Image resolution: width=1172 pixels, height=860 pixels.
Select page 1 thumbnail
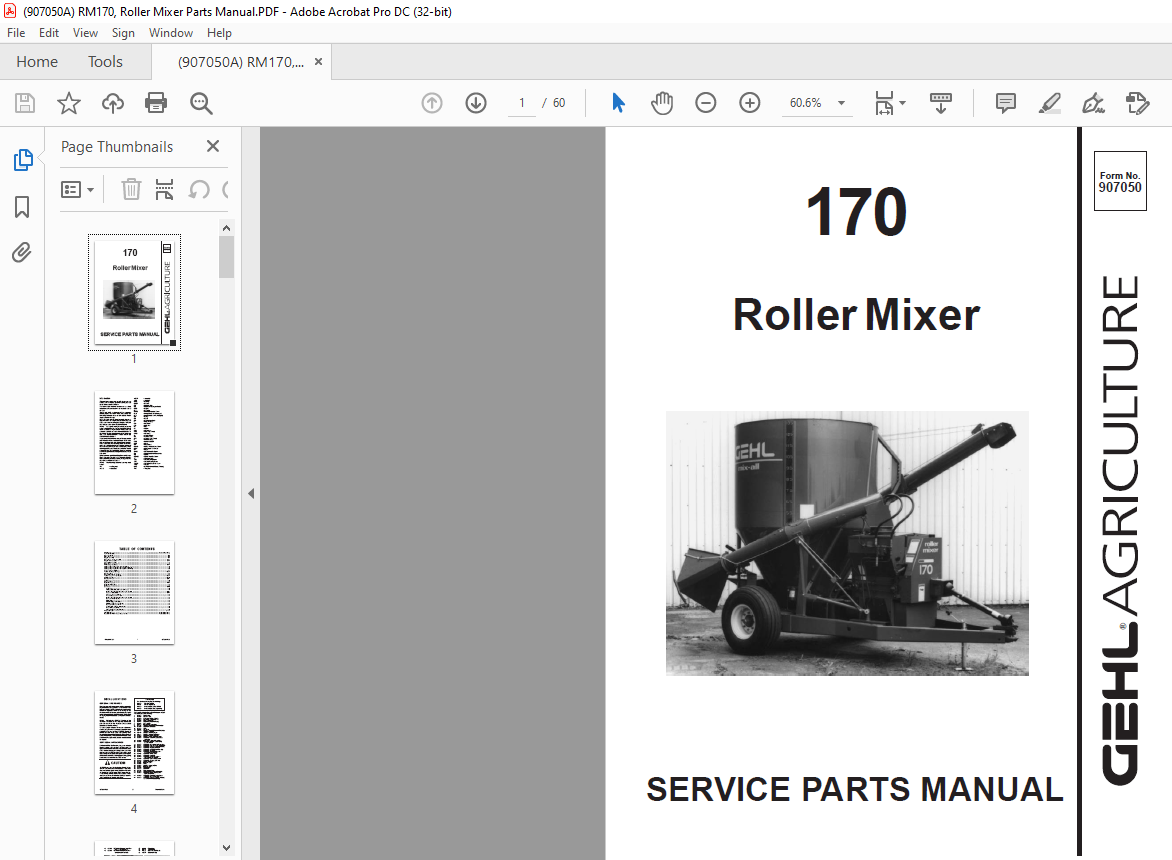(x=135, y=292)
